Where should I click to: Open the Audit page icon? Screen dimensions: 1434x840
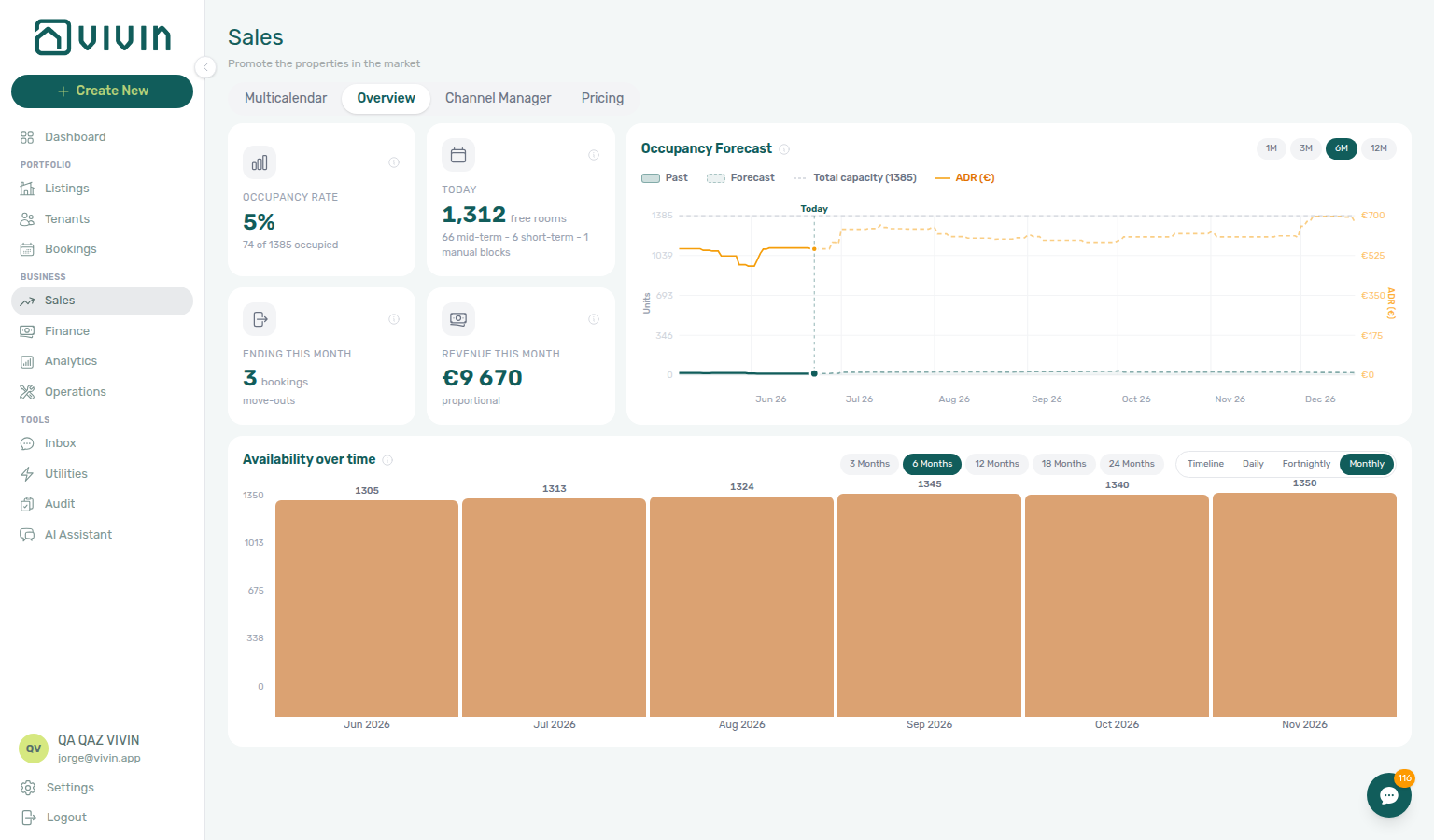pyautogui.click(x=27, y=504)
